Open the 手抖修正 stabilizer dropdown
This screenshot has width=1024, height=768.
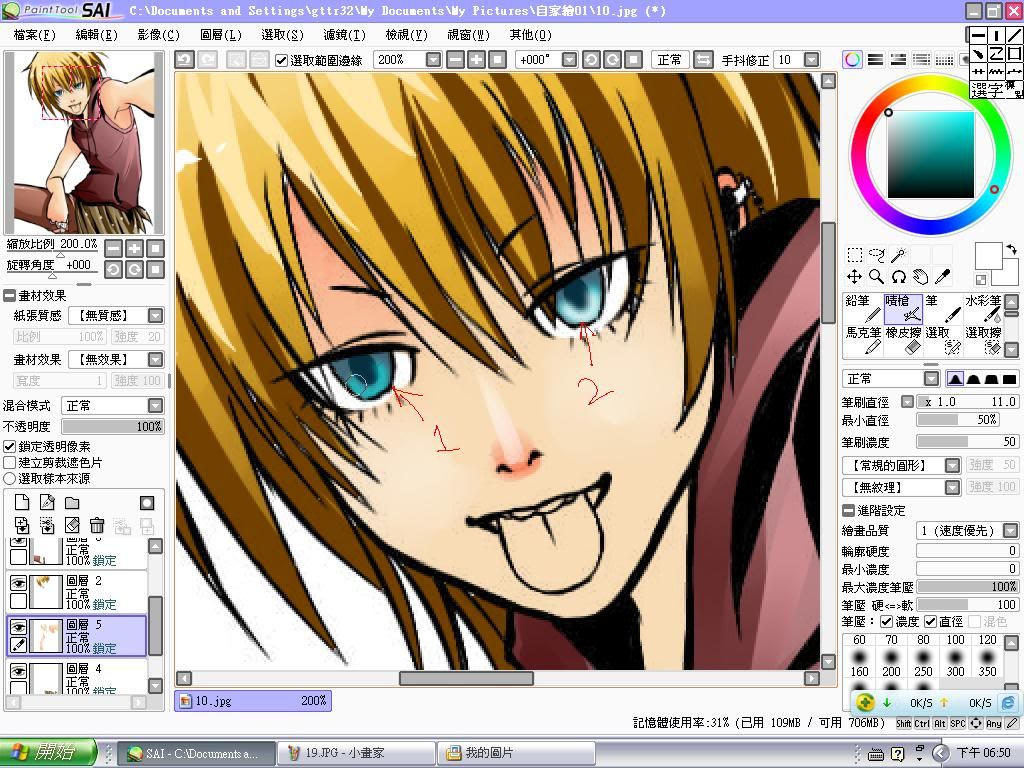point(811,59)
